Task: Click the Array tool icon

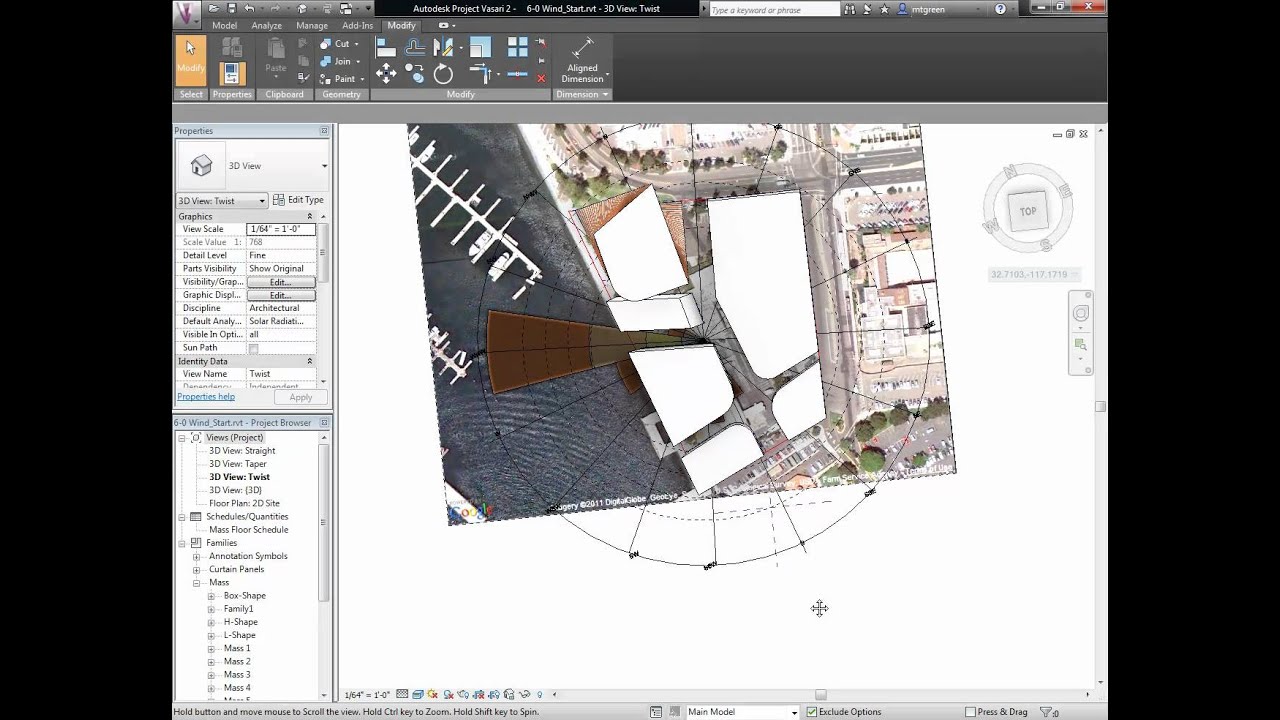Action: pyautogui.click(x=517, y=47)
